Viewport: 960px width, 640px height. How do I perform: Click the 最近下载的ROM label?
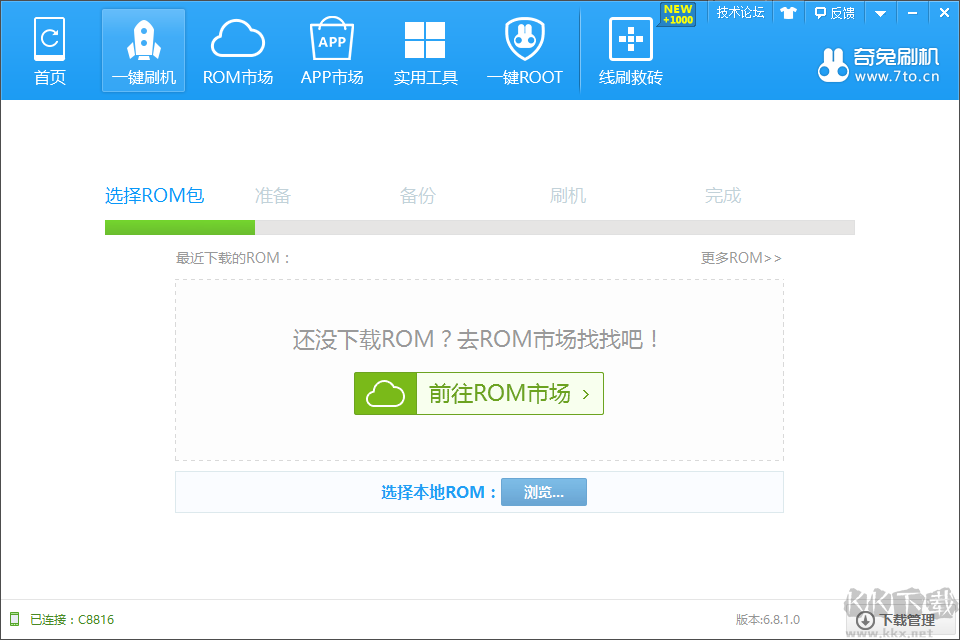[233, 258]
